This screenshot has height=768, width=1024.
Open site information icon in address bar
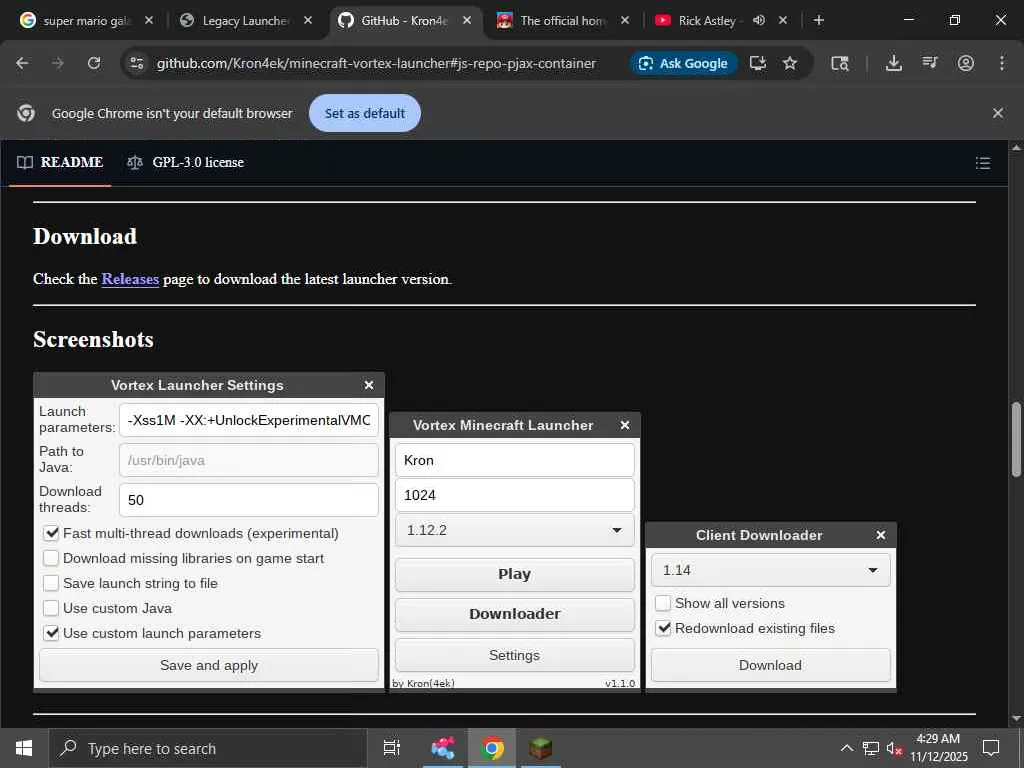(136, 63)
